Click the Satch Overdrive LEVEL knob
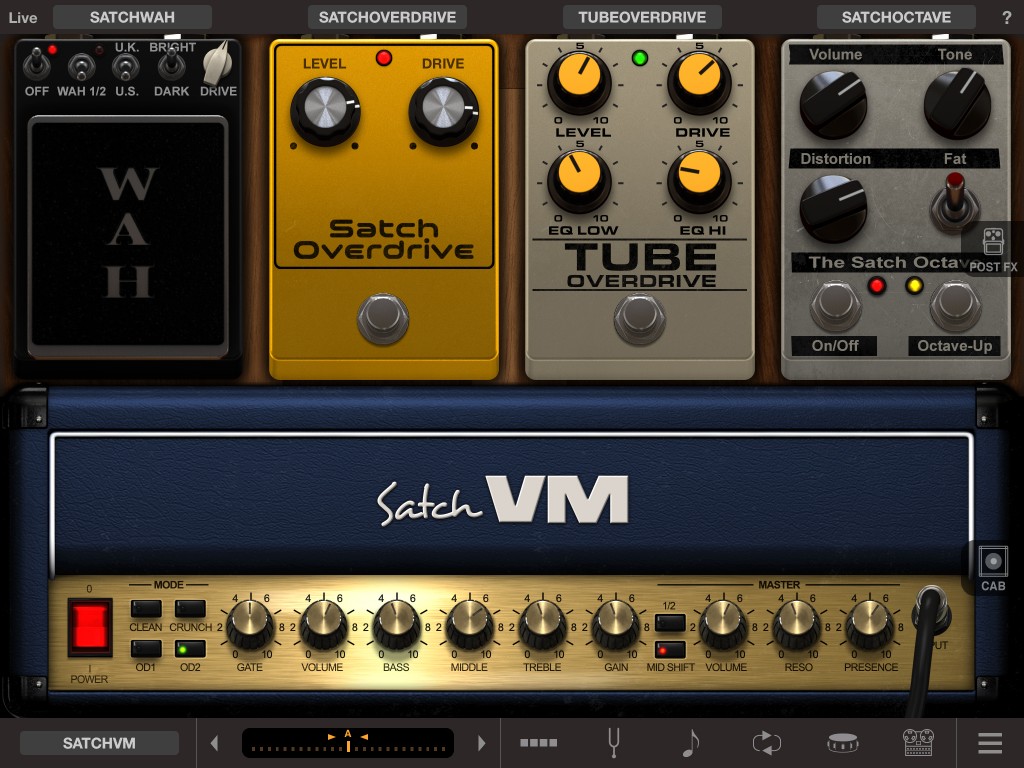This screenshot has width=1024, height=768. click(325, 111)
